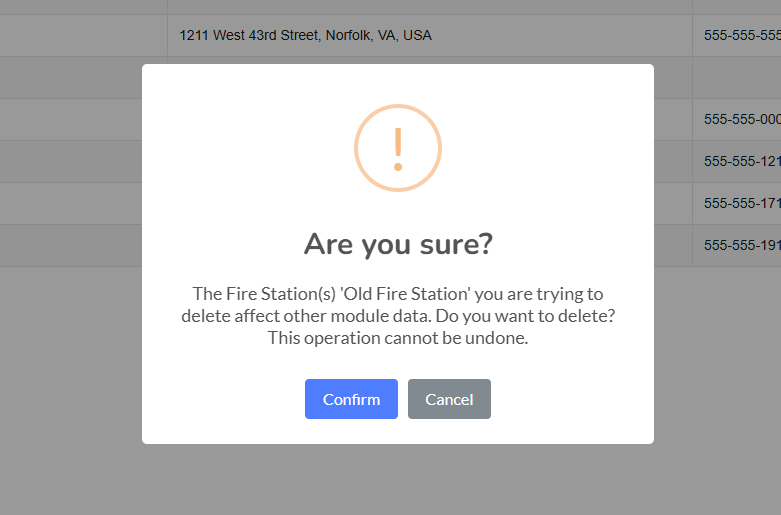Click the left cell of the 555-555-171 row
781x515 pixels.
(x=71, y=203)
